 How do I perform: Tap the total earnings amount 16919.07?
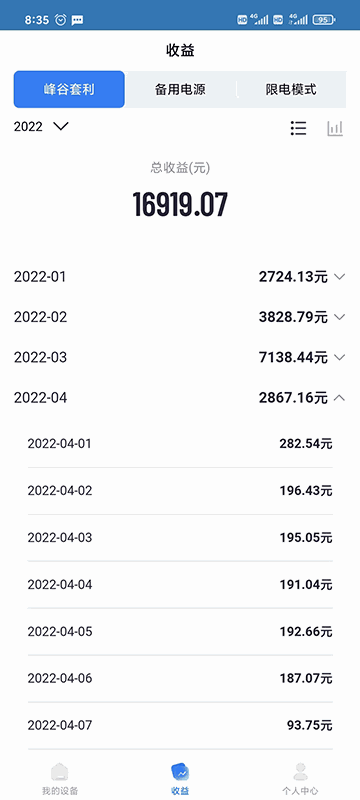(180, 205)
